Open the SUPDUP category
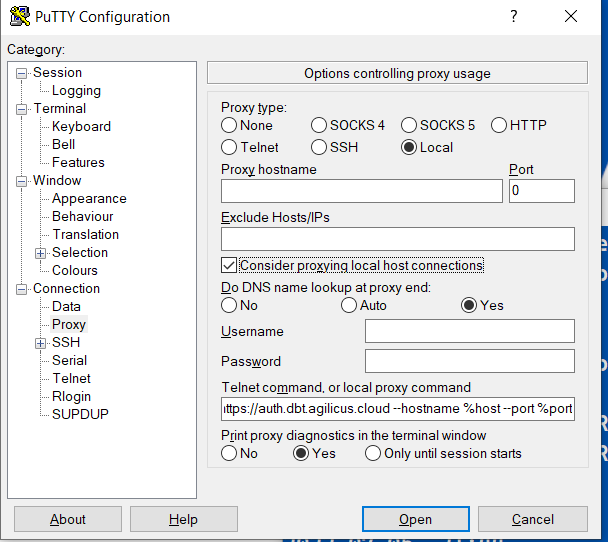Viewport: 608px width, 542px height. [80, 414]
